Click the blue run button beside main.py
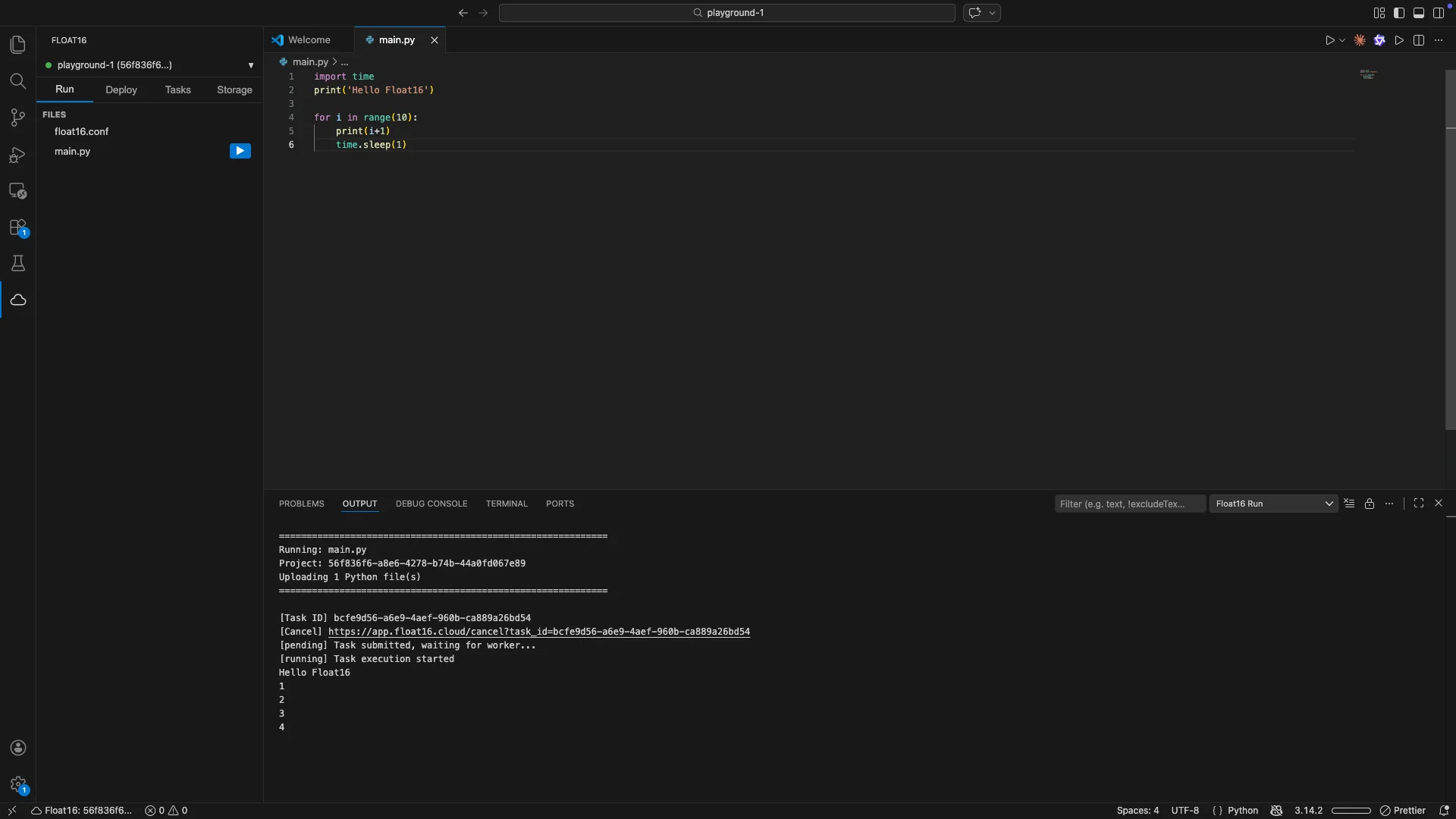The width and height of the screenshot is (1456, 819). (x=240, y=151)
